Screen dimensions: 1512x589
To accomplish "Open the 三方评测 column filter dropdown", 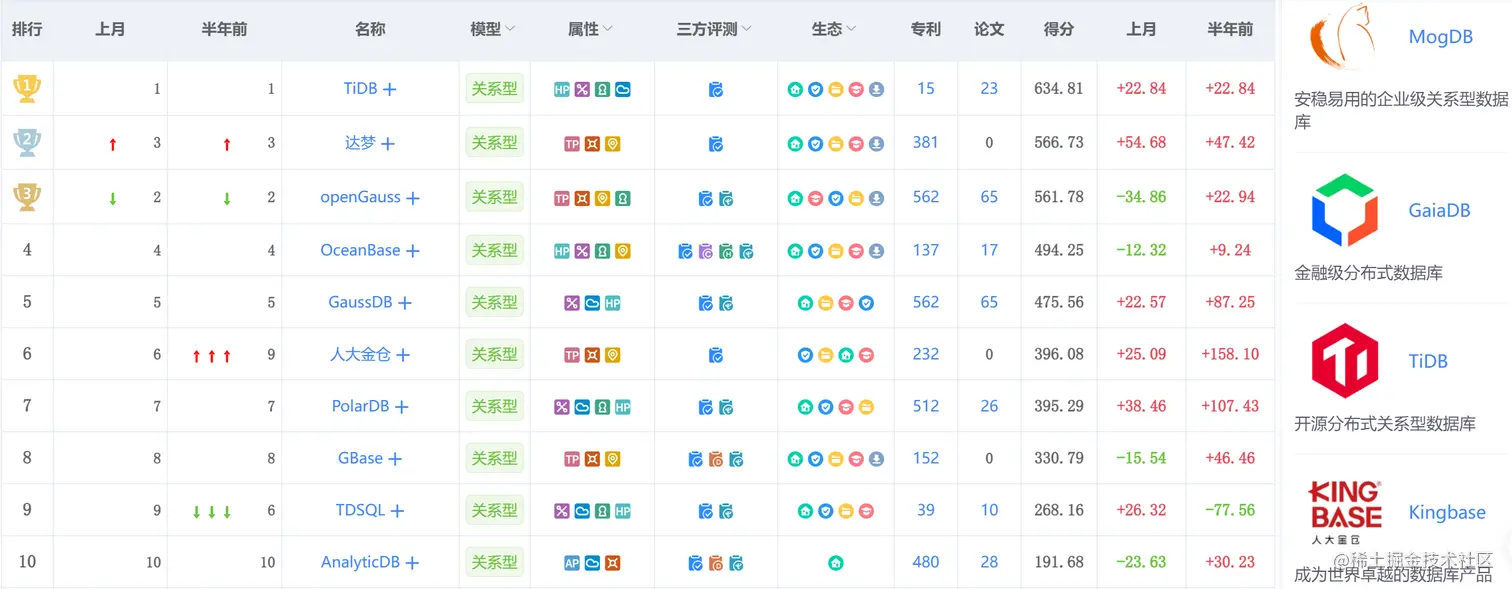I will click(746, 30).
